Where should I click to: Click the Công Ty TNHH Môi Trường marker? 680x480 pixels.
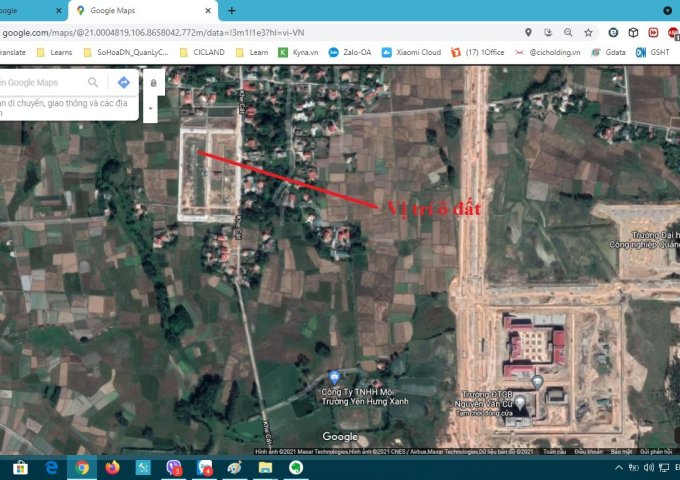[x=332, y=375]
